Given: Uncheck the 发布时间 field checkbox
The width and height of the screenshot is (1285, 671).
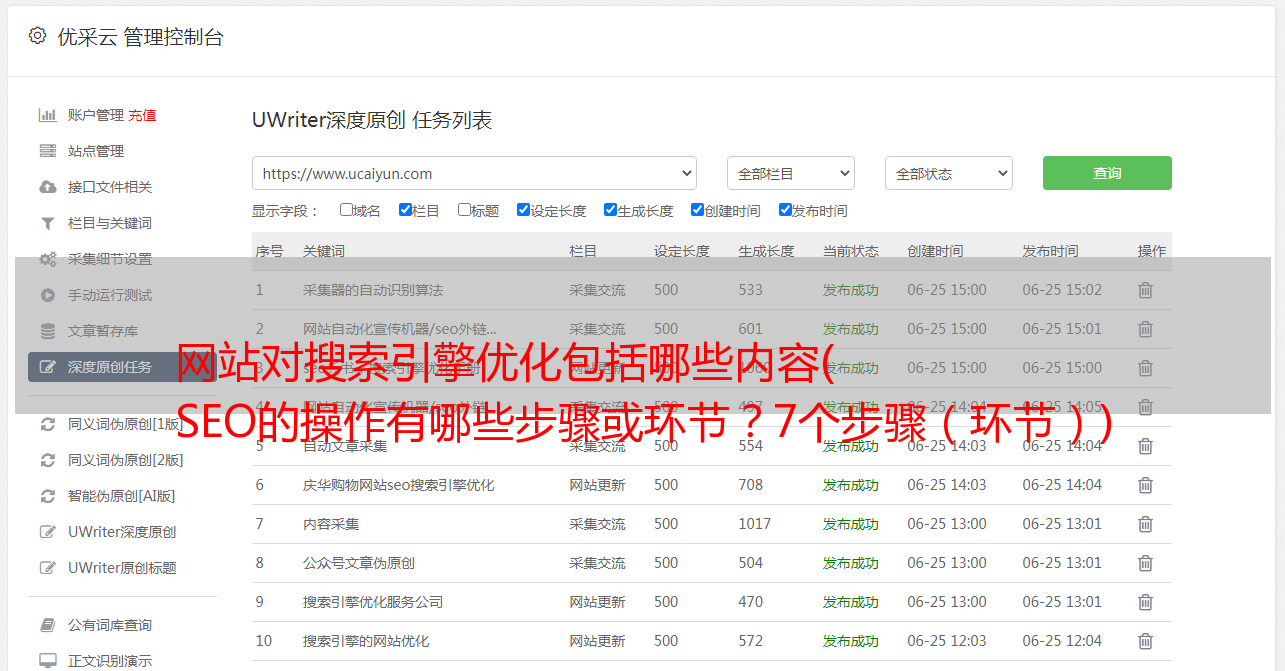Looking at the screenshot, I should pos(785,210).
